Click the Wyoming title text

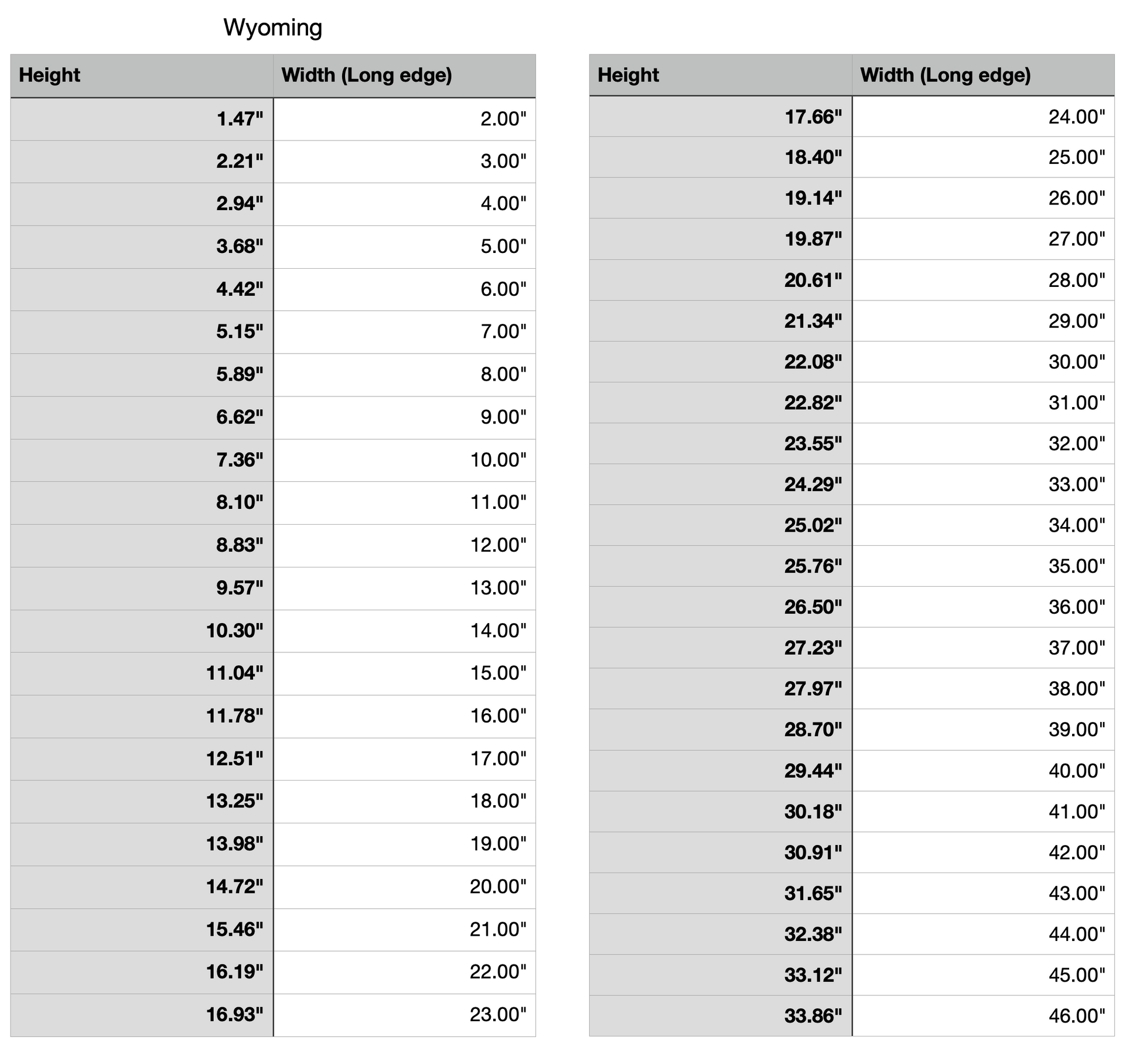click(272, 28)
